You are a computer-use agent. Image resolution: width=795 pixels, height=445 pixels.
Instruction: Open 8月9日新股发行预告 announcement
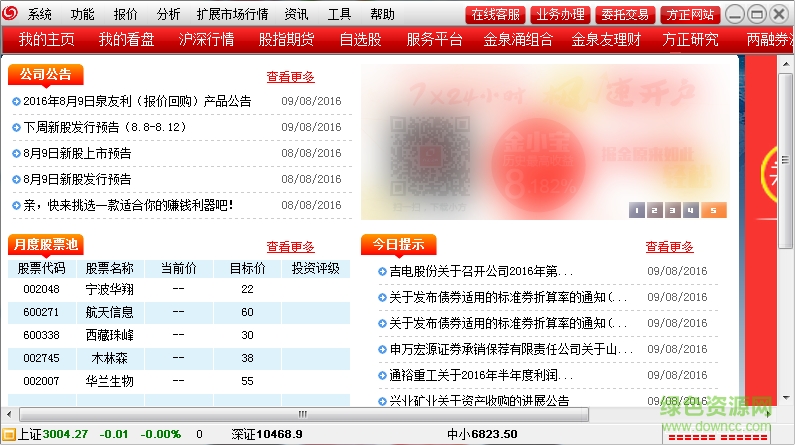pyautogui.click(x=77, y=179)
